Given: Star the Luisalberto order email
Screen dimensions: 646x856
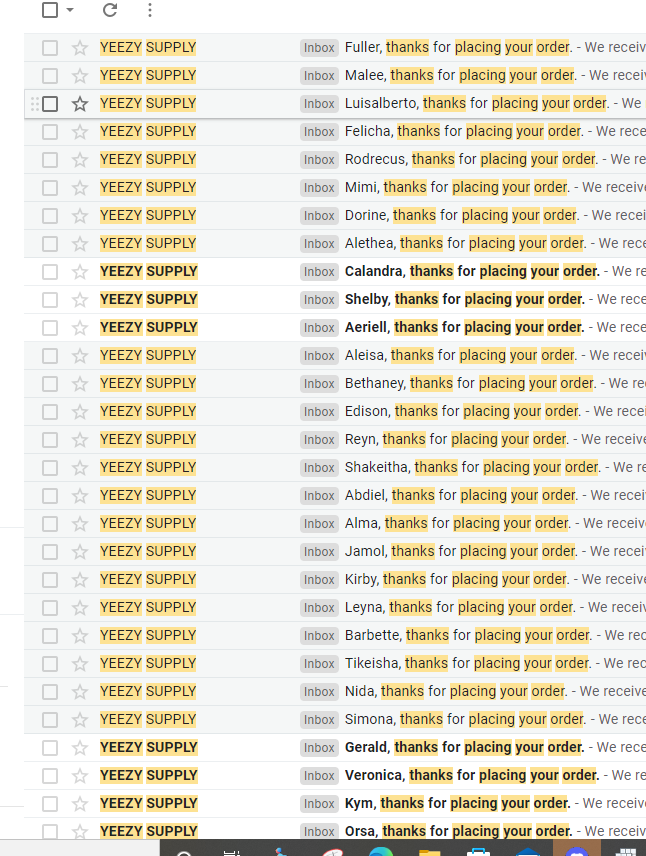Looking at the screenshot, I should (x=80, y=104).
